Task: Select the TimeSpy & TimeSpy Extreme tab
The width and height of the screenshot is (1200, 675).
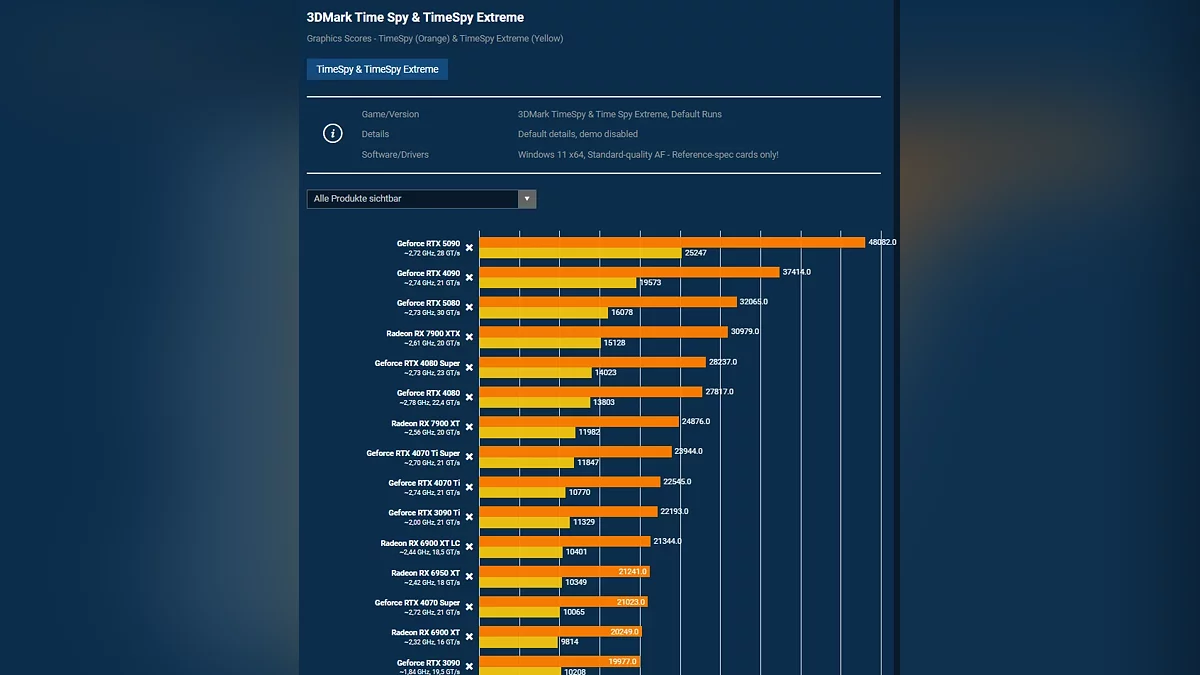Action: (377, 69)
